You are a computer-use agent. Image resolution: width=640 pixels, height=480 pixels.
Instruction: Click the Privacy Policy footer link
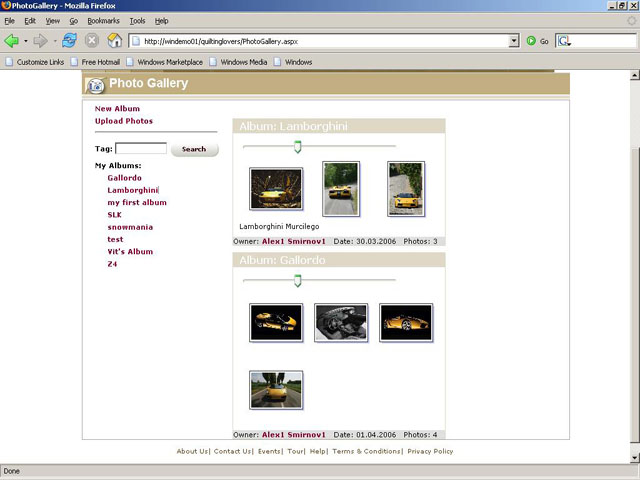tap(430, 451)
